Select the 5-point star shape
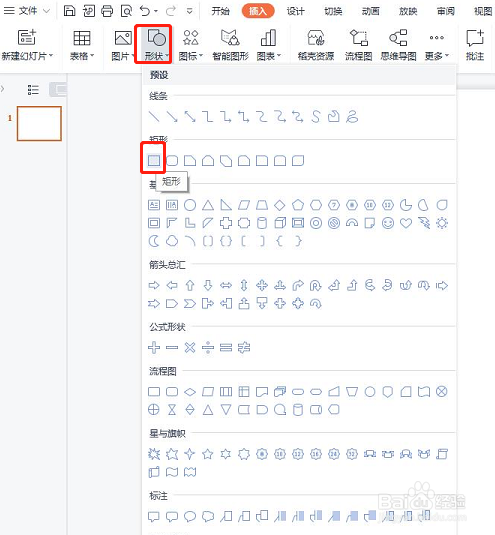This screenshot has width=495, height=535. click(208, 454)
